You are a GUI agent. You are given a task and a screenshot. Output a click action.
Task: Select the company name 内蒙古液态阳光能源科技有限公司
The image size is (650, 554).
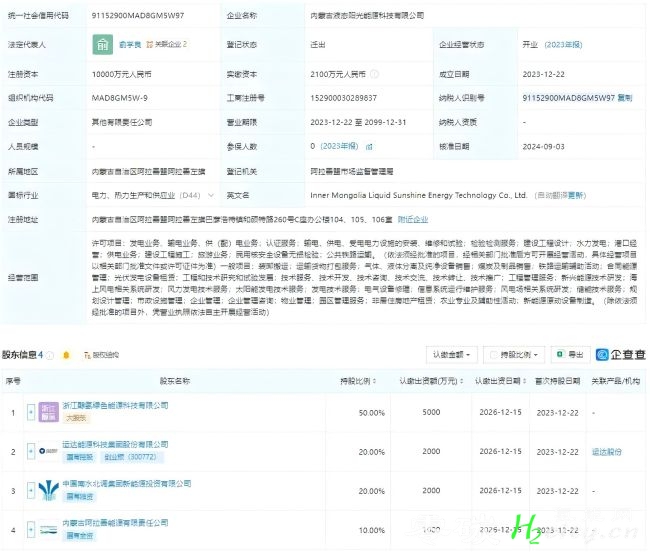pyautogui.click(x=367, y=16)
